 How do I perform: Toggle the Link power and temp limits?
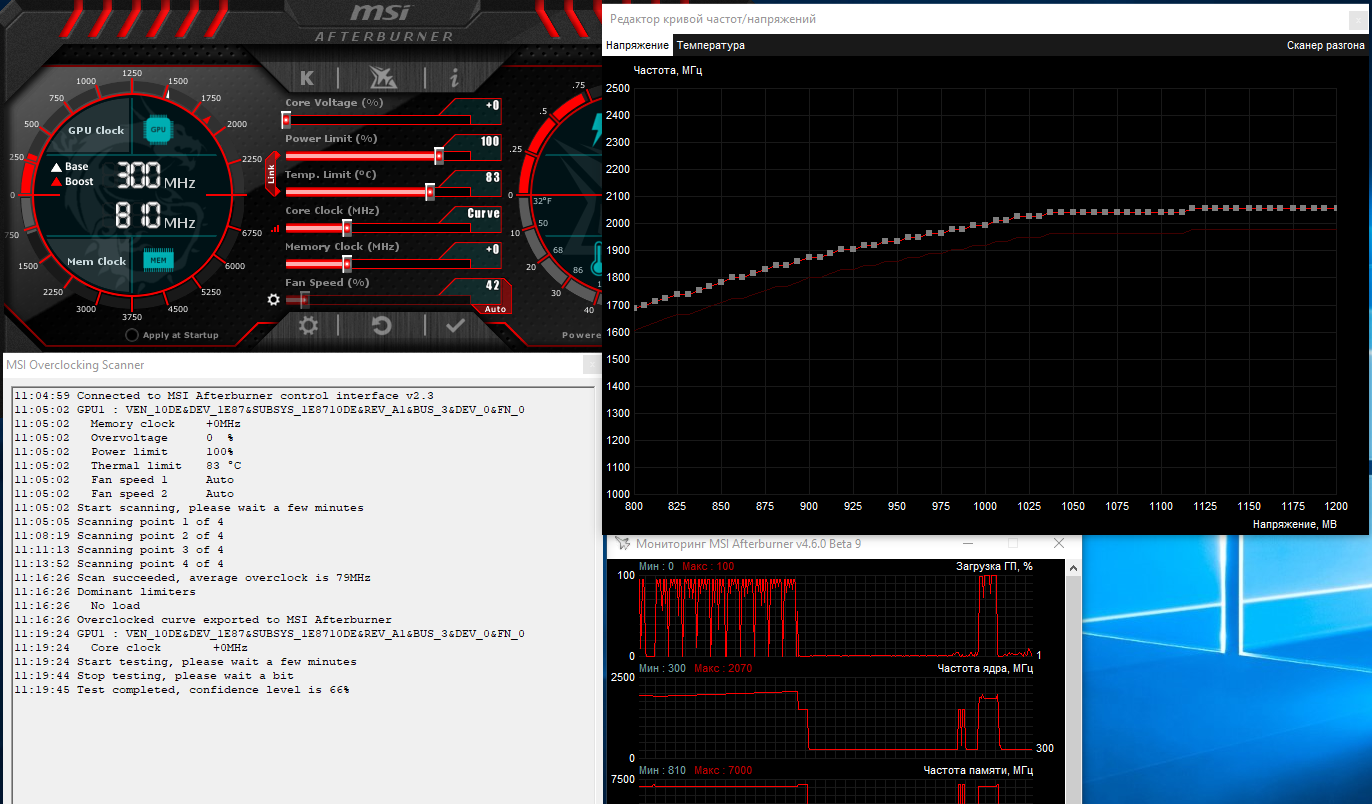click(x=271, y=175)
